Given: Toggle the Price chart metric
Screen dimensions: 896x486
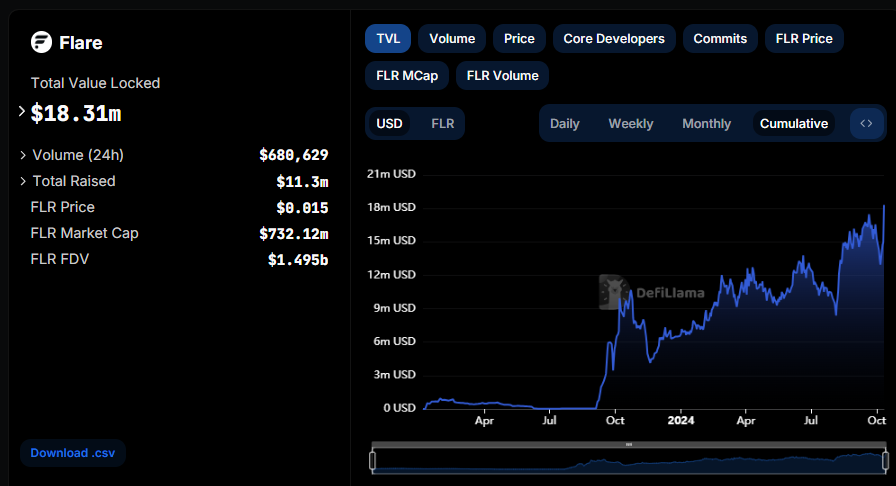Looking at the screenshot, I should coord(519,39).
